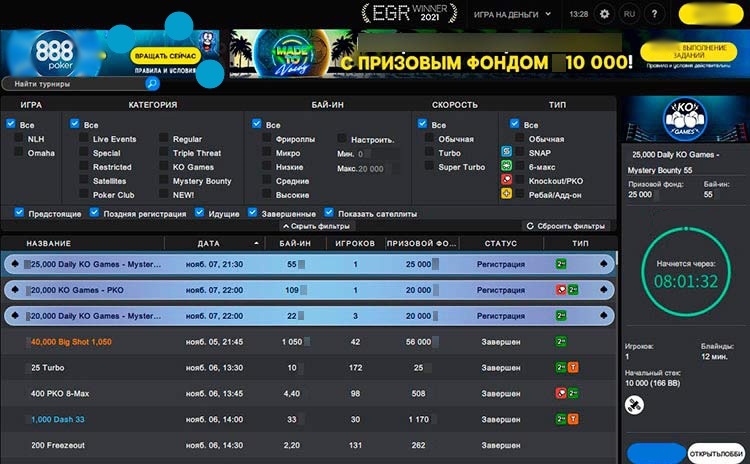Check the Super Turbo speed checkbox
Viewport: 750px width, 464px height.
pyautogui.click(x=430, y=166)
